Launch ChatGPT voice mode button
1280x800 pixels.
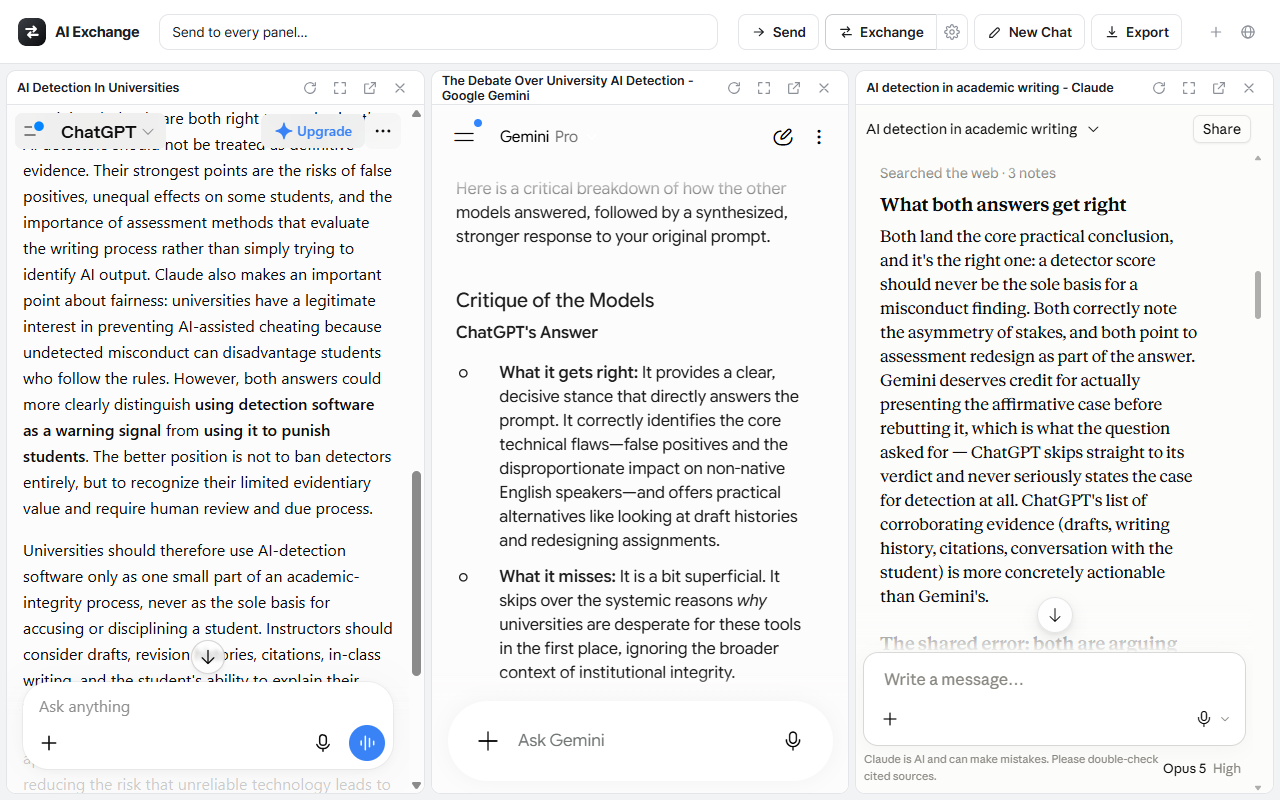367,743
